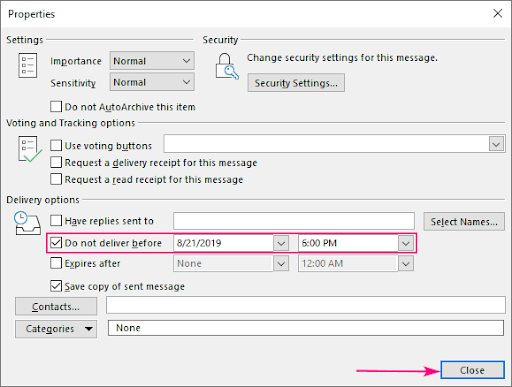Uncheck Do not deliver before
The width and height of the screenshot is (512, 387).
pyautogui.click(x=56, y=243)
